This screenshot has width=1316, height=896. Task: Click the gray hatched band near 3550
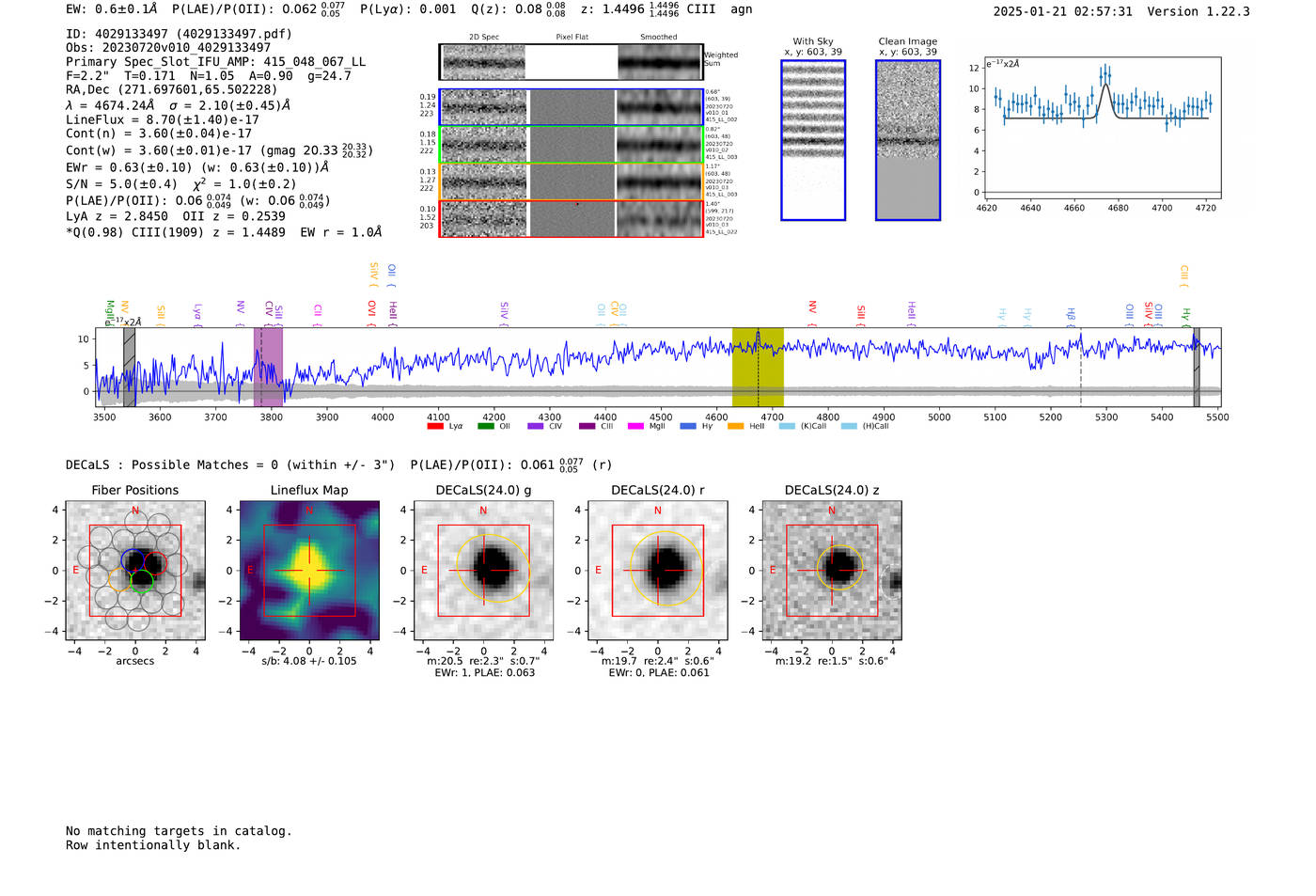[130, 367]
